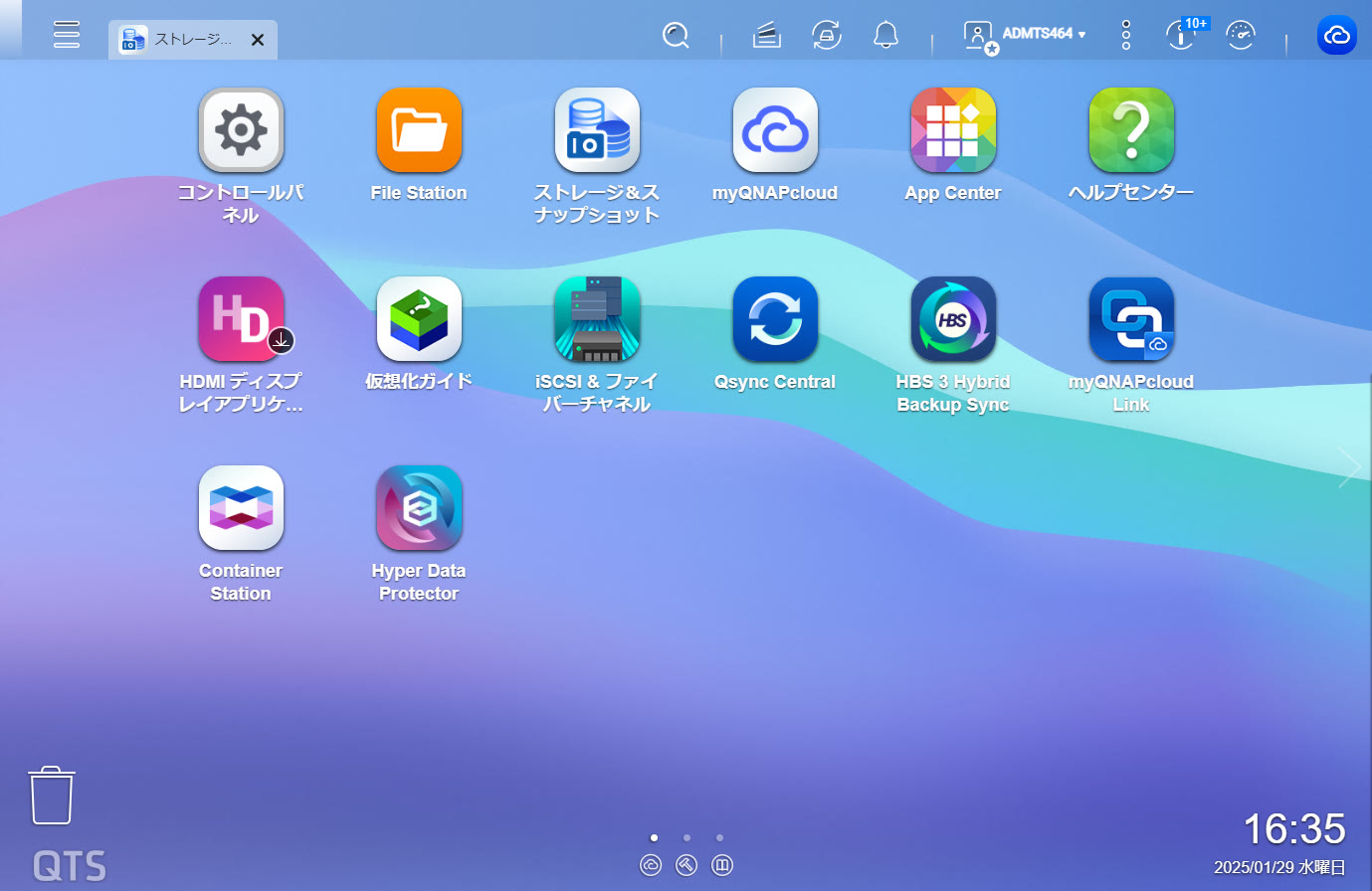Open the myQNAPcloud desktop app
The image size is (1372, 891).
point(775,130)
